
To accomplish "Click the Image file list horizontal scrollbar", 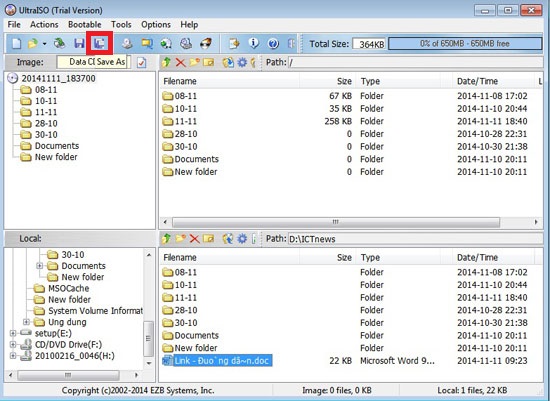I will (x=336, y=222).
